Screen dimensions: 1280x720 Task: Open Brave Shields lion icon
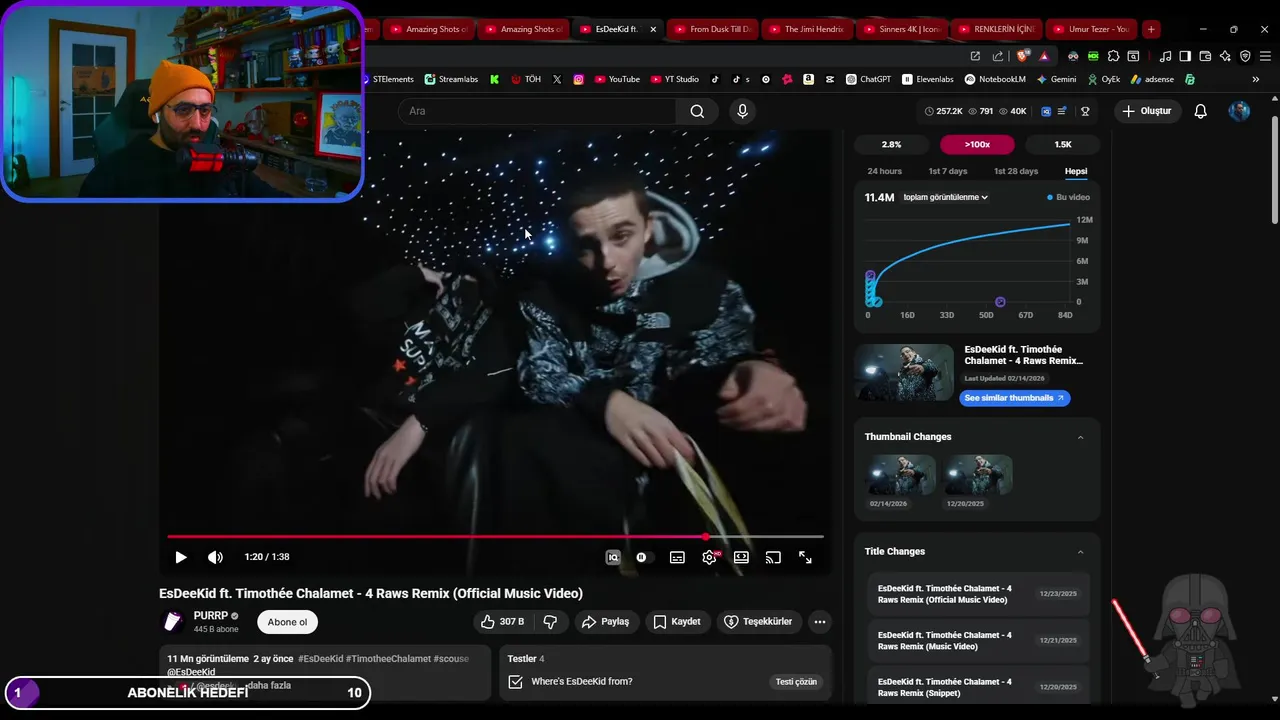pyautogui.click(x=1022, y=56)
